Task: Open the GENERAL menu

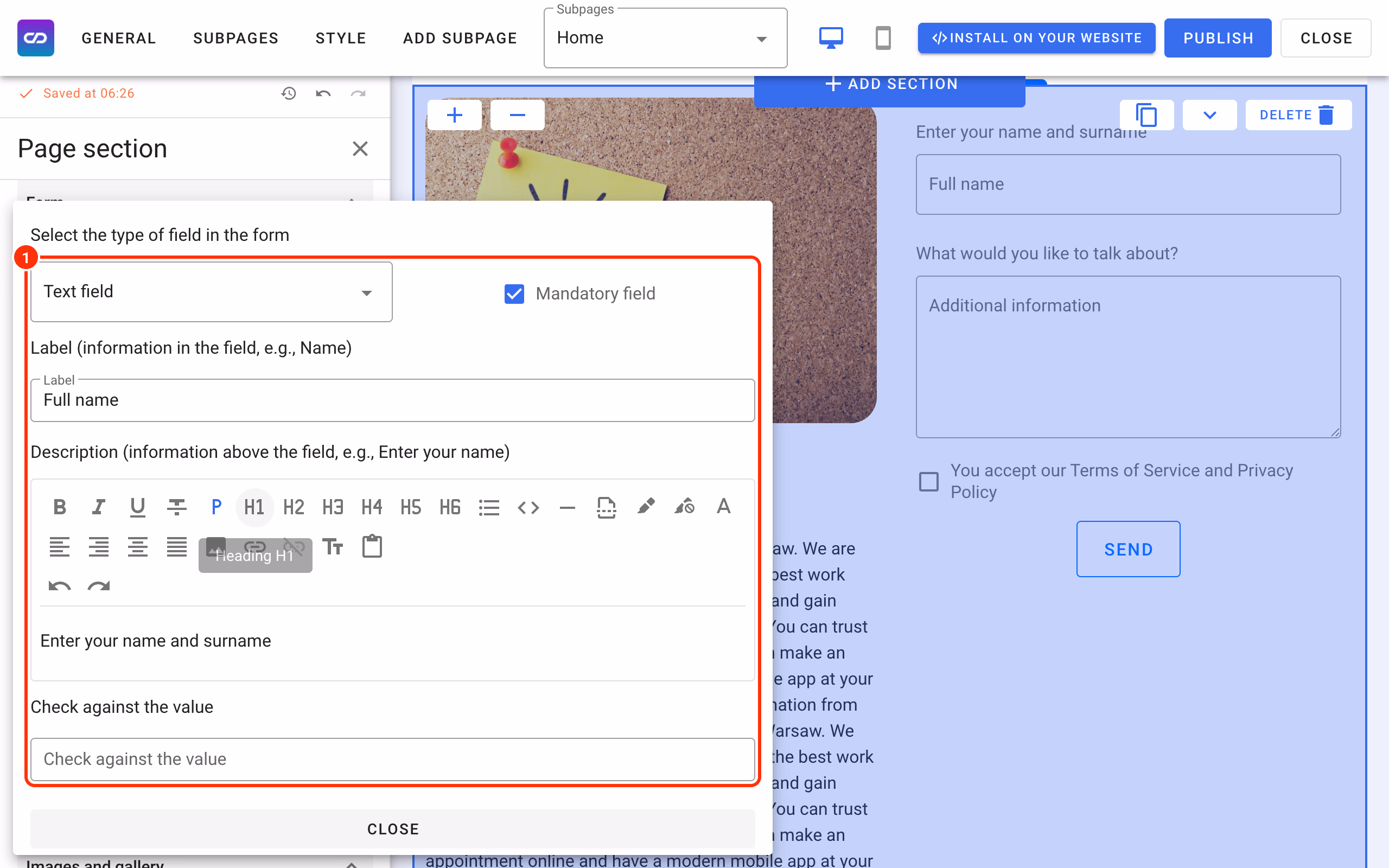Action: pyautogui.click(x=119, y=38)
